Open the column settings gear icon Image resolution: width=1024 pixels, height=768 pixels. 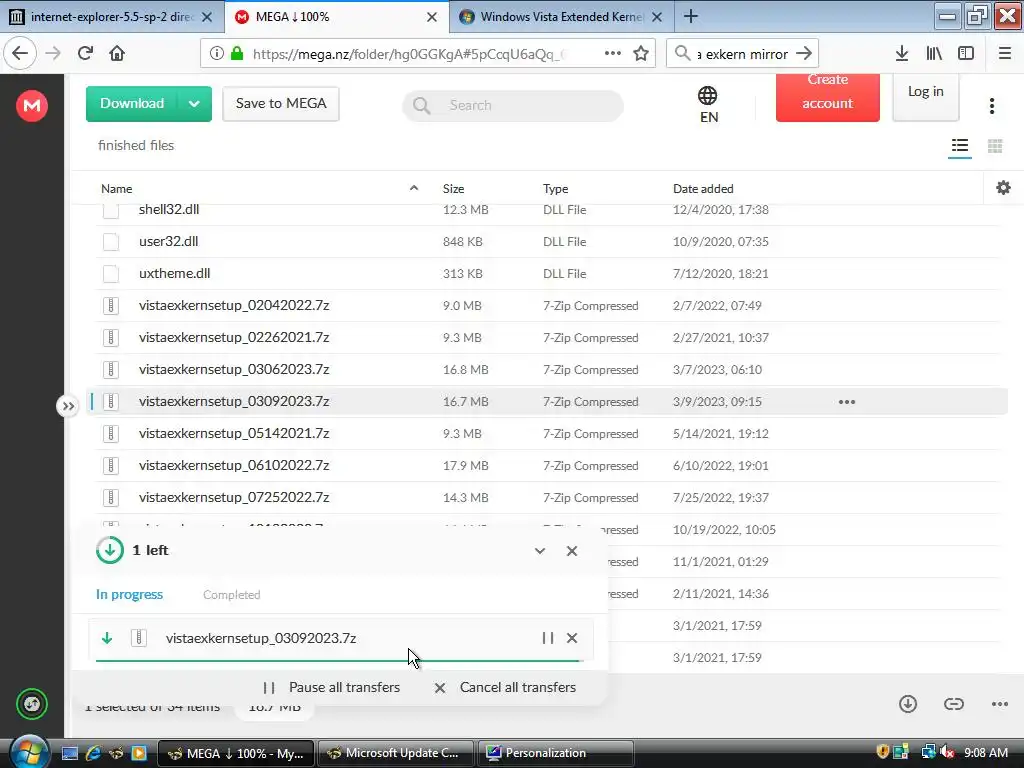click(1003, 188)
